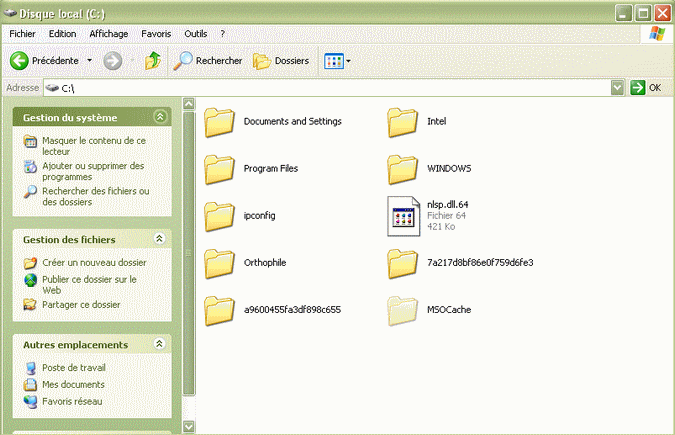Screen dimensions: 675x435
Task: Go back with the Précédente arrow icon
Action: [x=19, y=61]
